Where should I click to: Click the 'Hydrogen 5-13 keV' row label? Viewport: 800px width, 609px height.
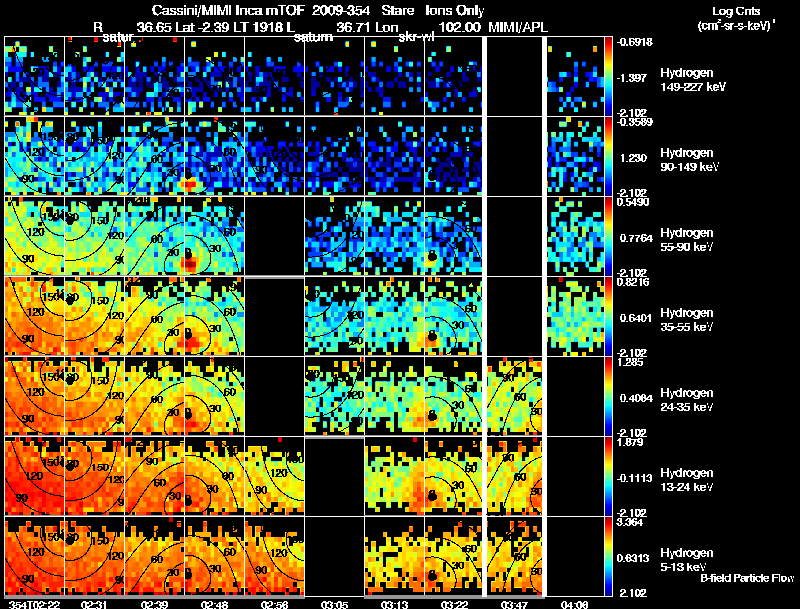click(687, 560)
